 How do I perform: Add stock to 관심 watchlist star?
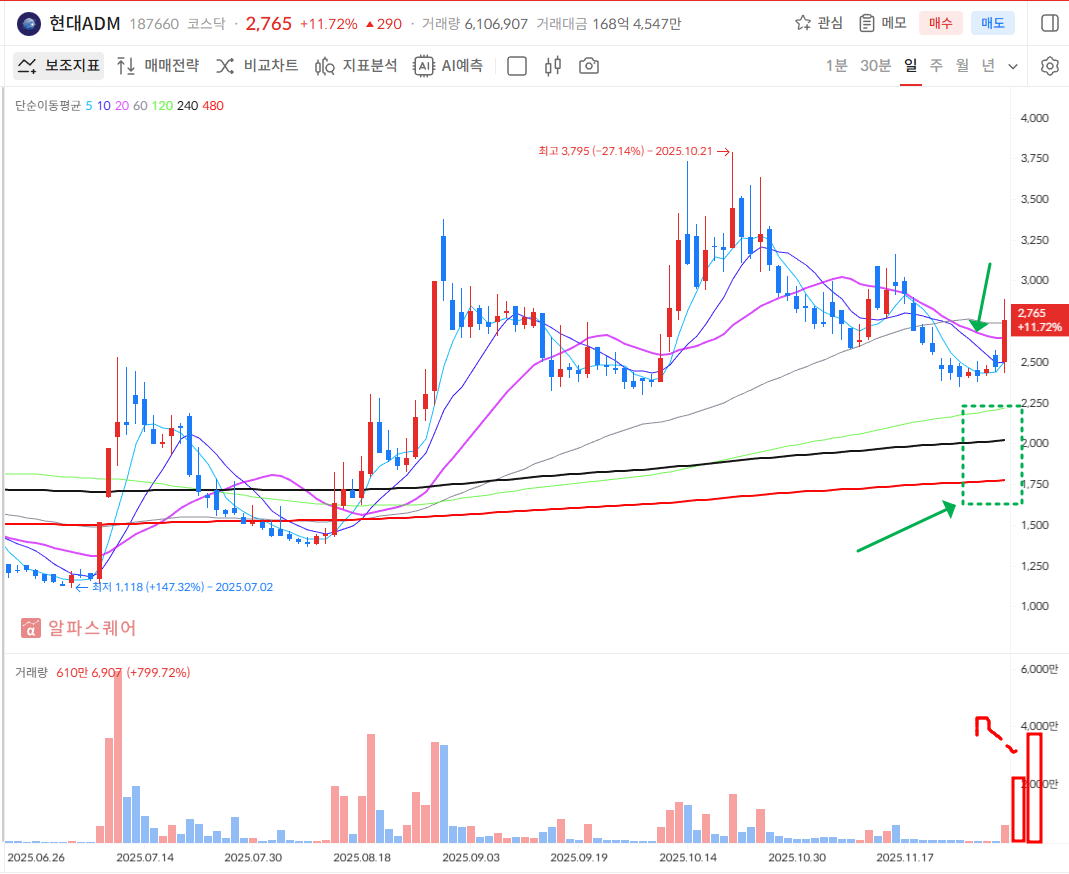818,23
